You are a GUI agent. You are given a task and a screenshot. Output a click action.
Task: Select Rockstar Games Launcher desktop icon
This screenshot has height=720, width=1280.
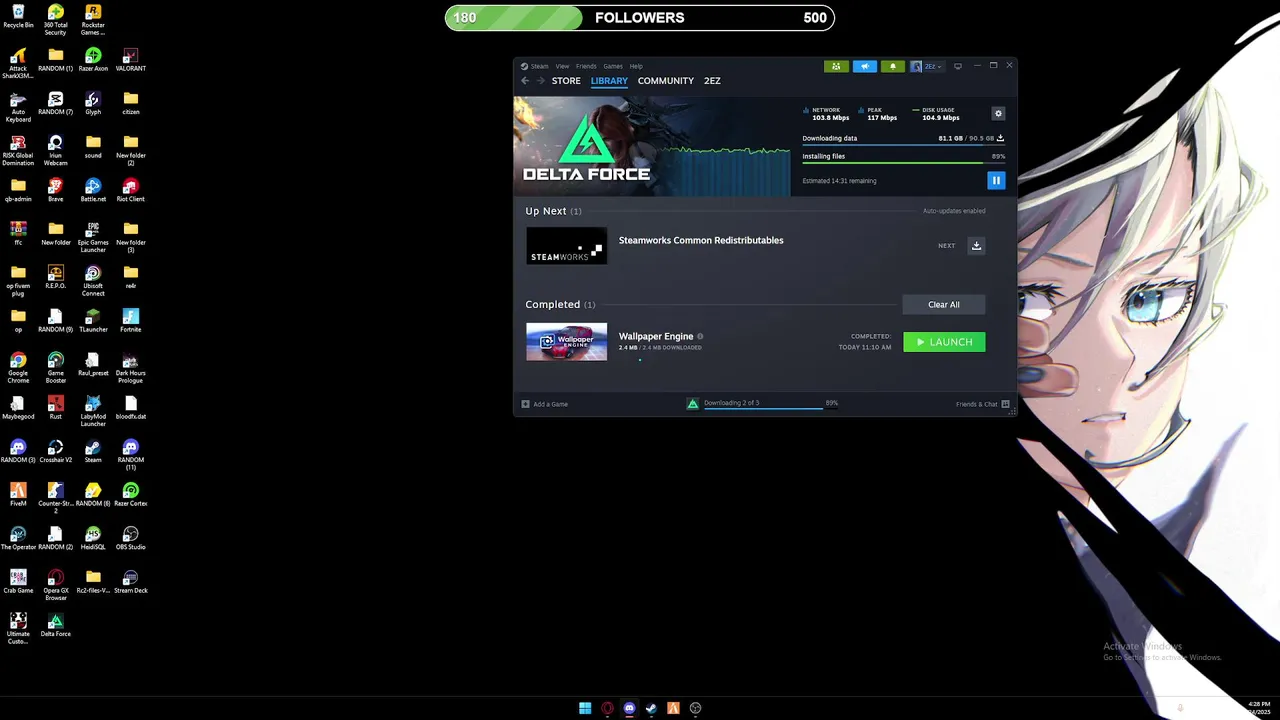tap(93, 20)
